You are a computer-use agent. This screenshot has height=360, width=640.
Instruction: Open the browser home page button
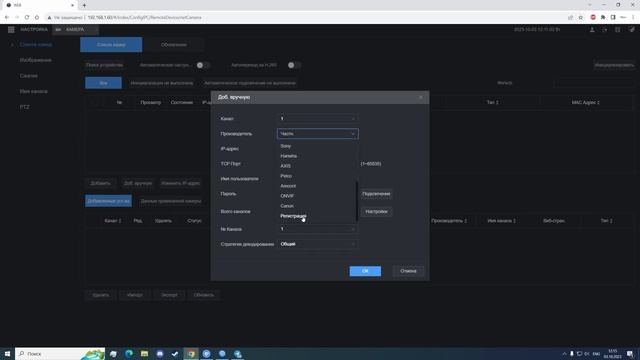pyautogui.click(x=37, y=17)
